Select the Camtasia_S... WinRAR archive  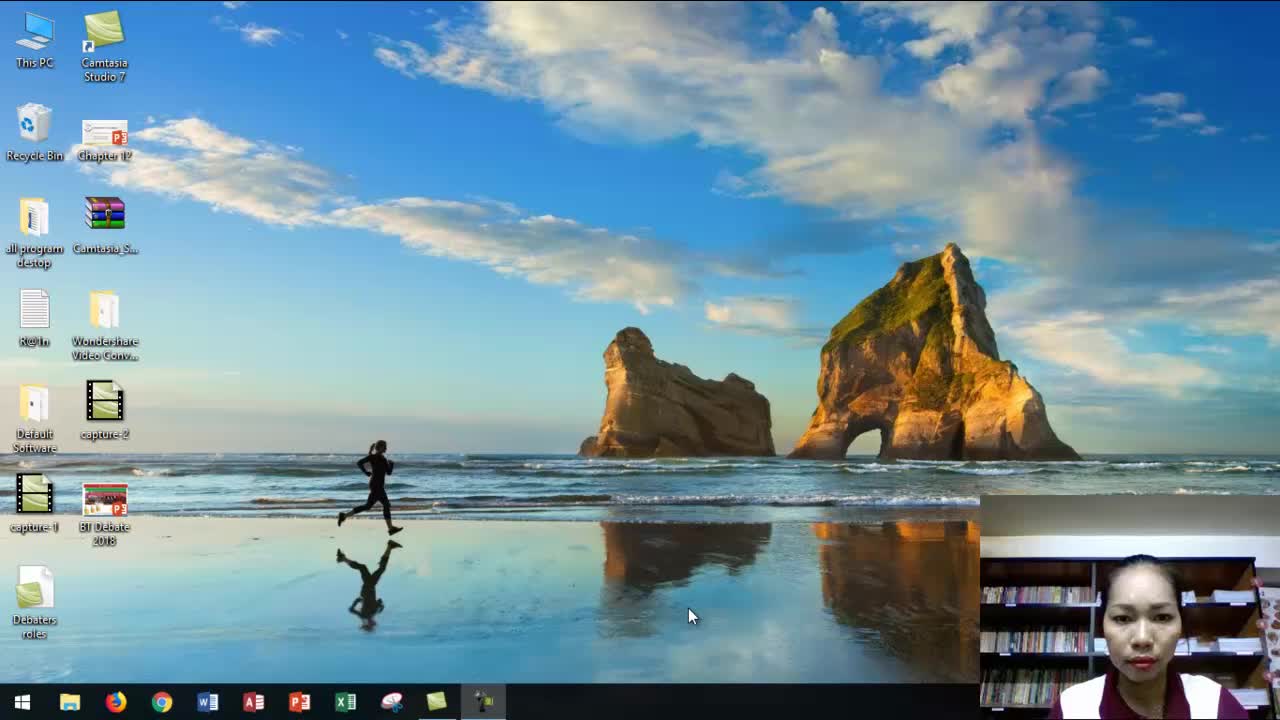tap(104, 226)
